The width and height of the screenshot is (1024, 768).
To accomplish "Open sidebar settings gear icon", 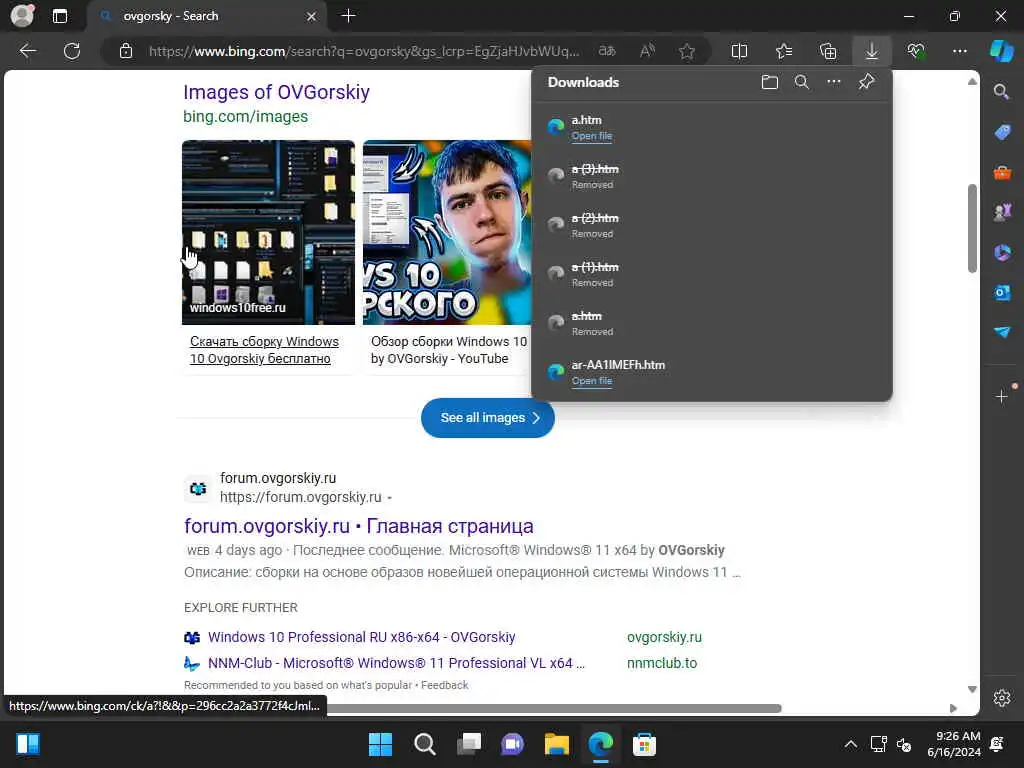I will [1002, 698].
